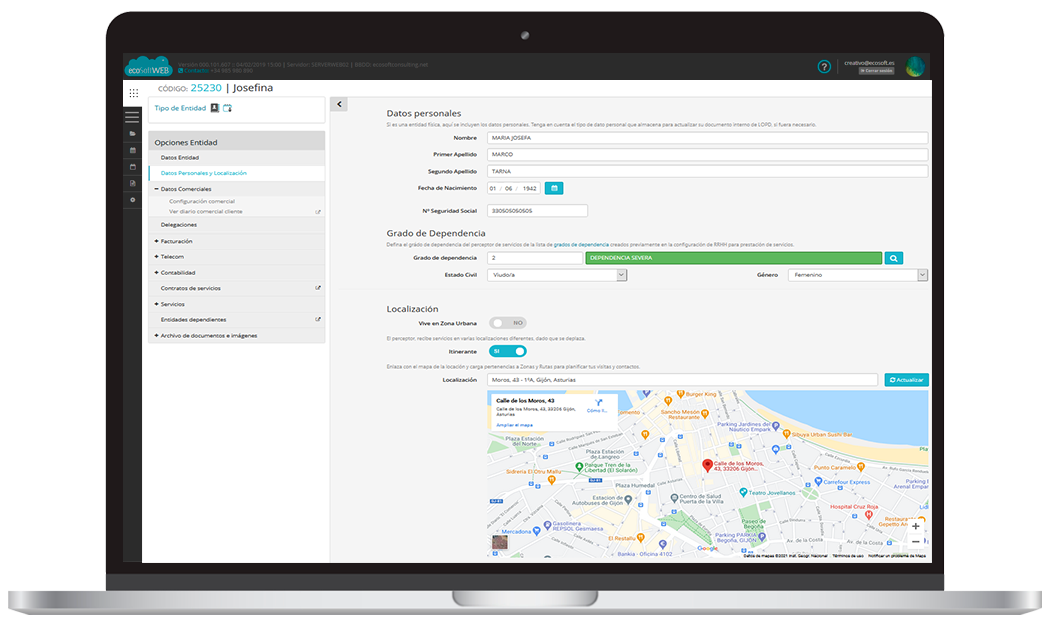Open the help question mark icon
Image resolution: width=1052 pixels, height=627 pixels.
824,67
